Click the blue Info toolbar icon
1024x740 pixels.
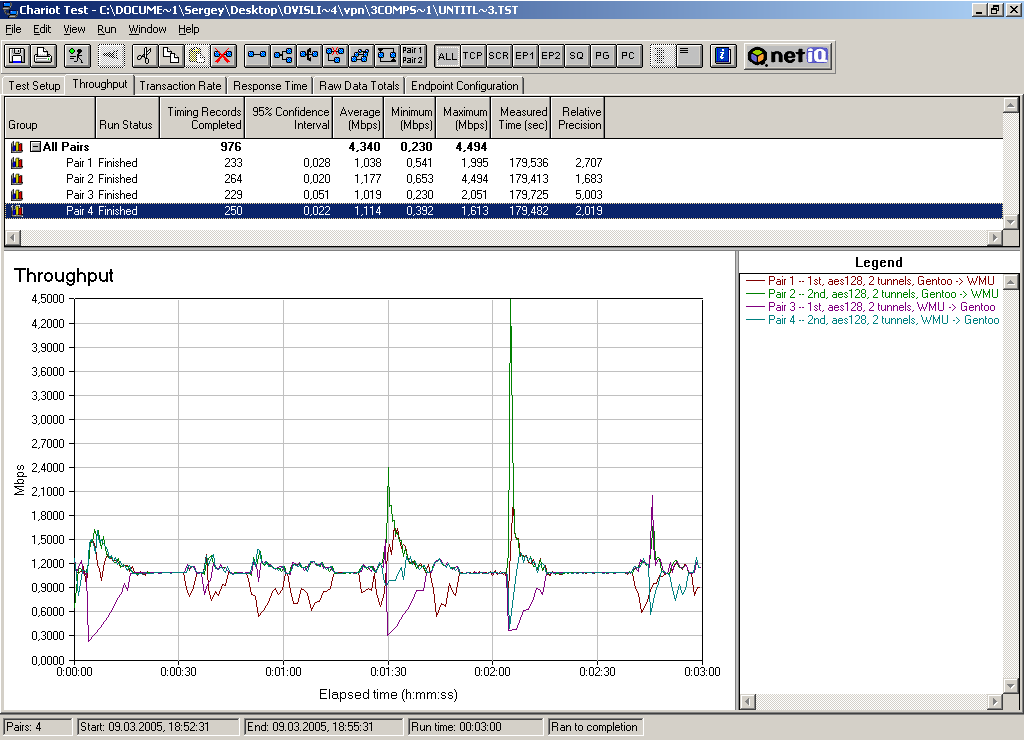pos(724,56)
